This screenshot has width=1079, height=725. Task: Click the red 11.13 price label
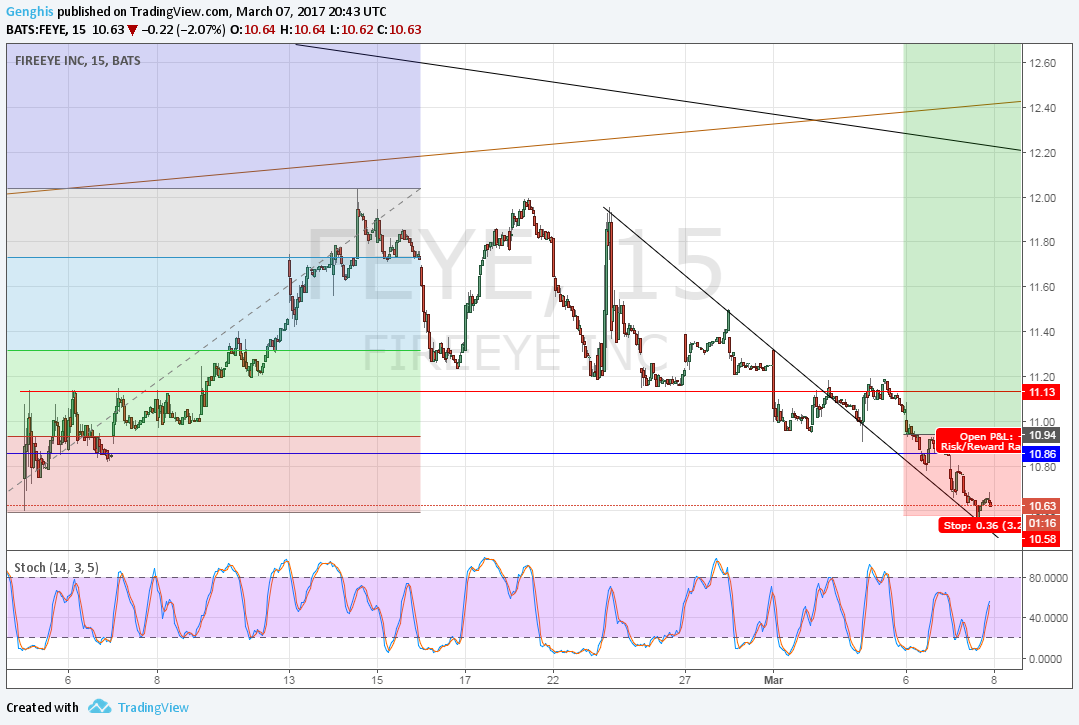coord(1042,392)
